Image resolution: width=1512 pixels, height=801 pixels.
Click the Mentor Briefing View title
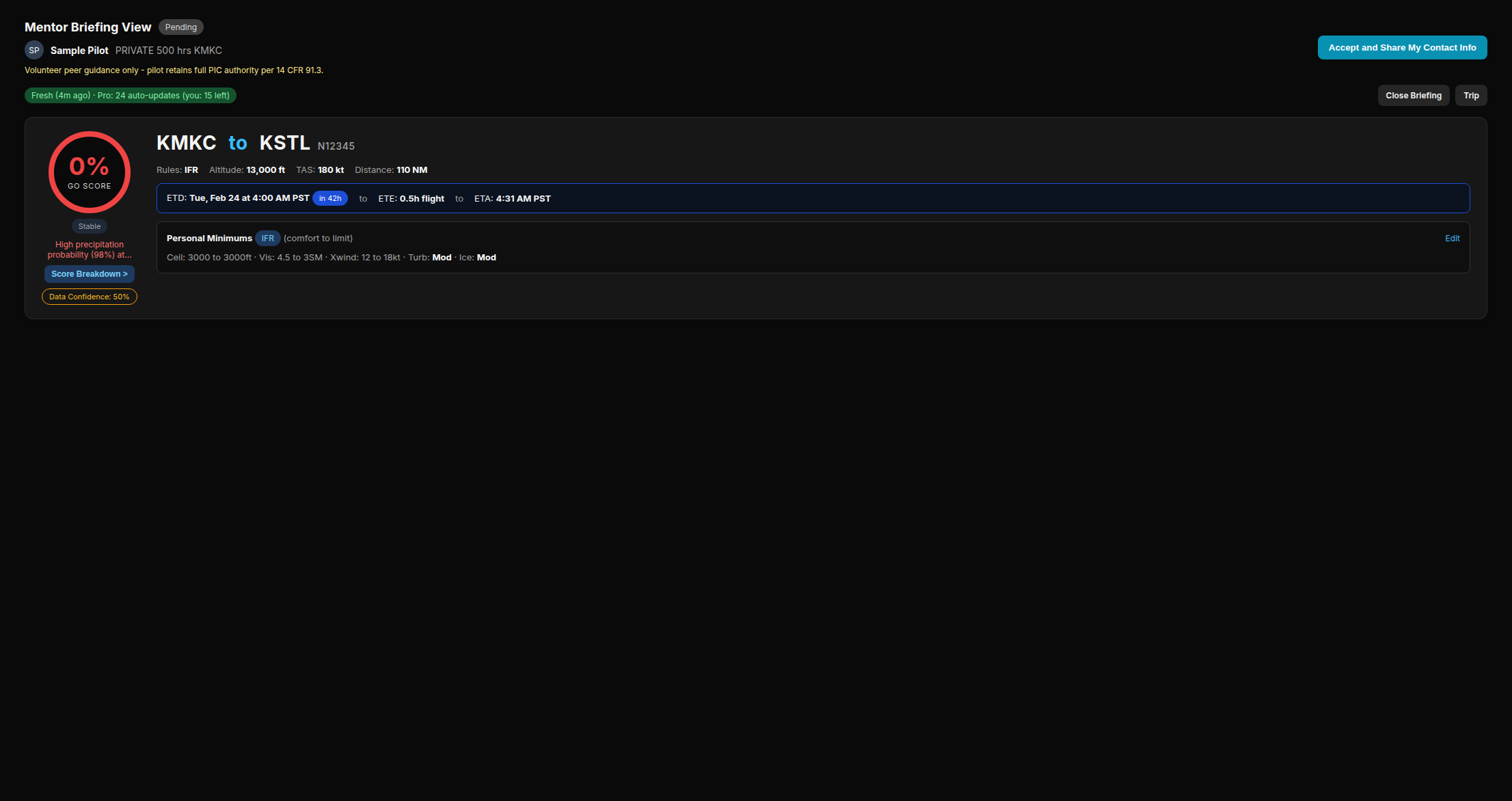click(x=88, y=27)
